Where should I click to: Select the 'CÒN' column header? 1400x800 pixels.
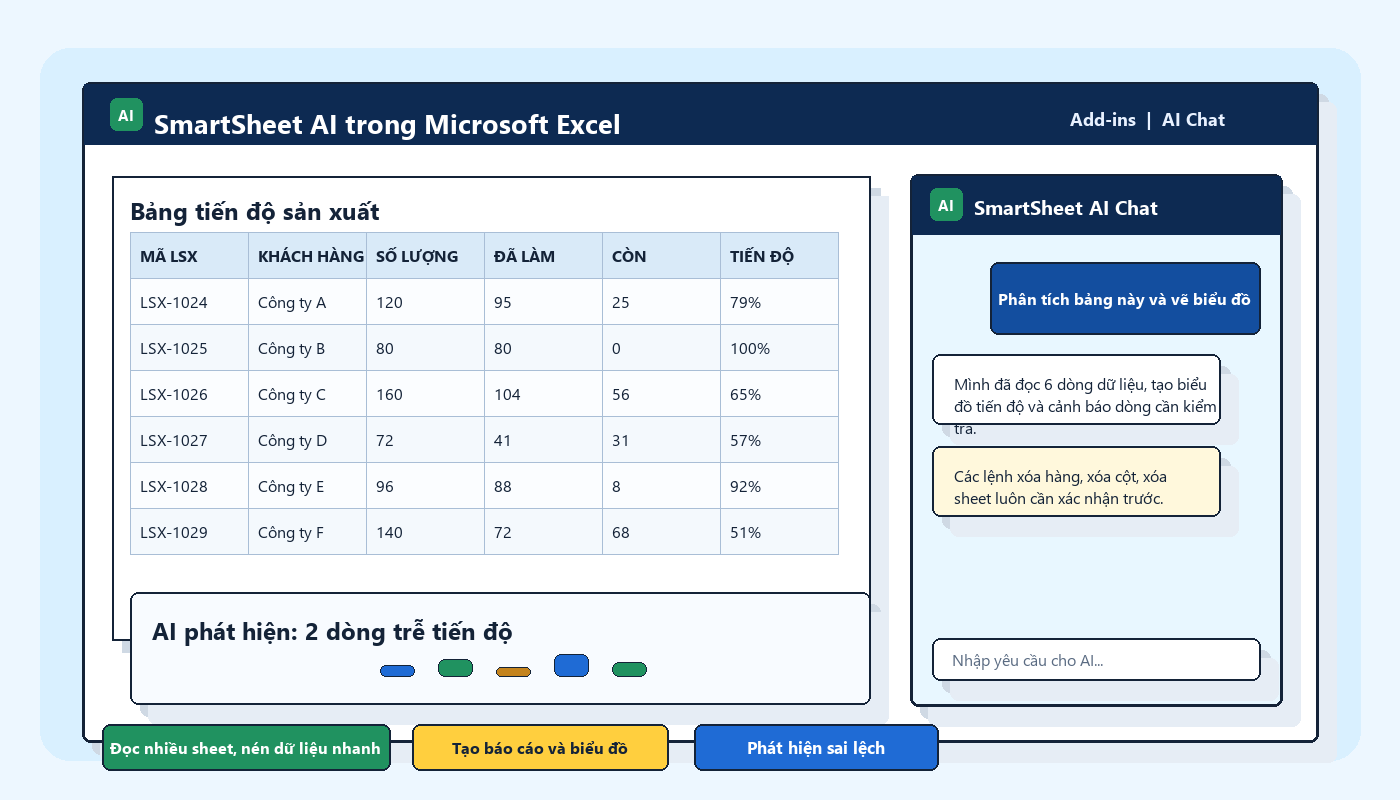coord(662,256)
